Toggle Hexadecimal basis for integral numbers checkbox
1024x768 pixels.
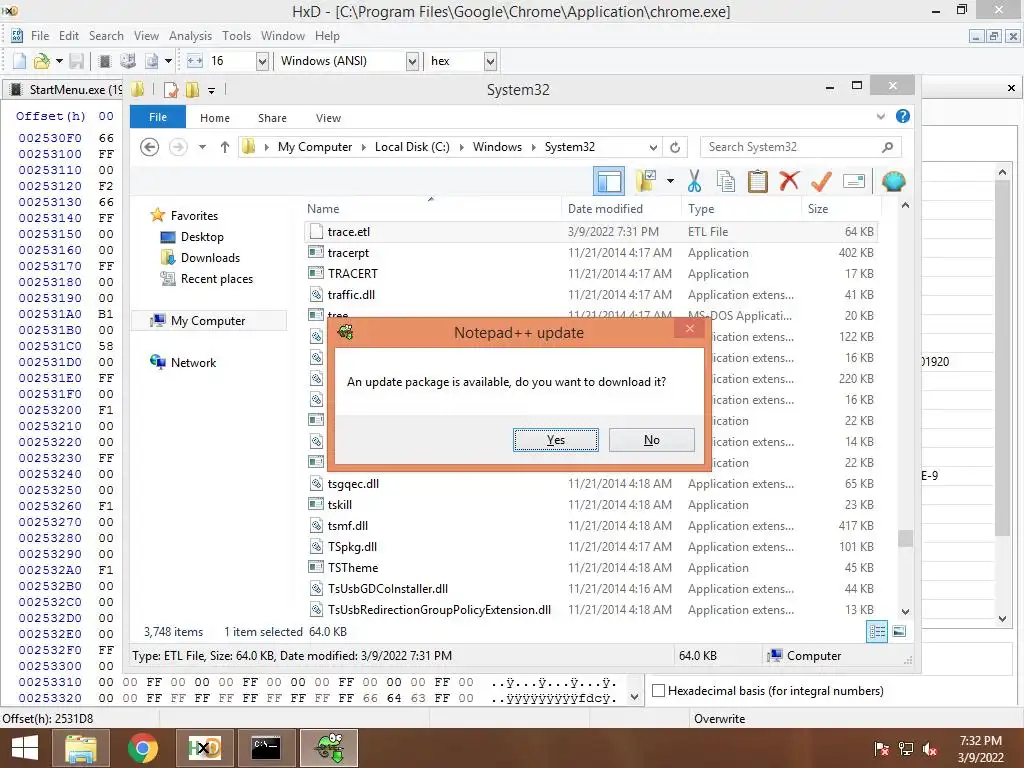click(x=659, y=690)
